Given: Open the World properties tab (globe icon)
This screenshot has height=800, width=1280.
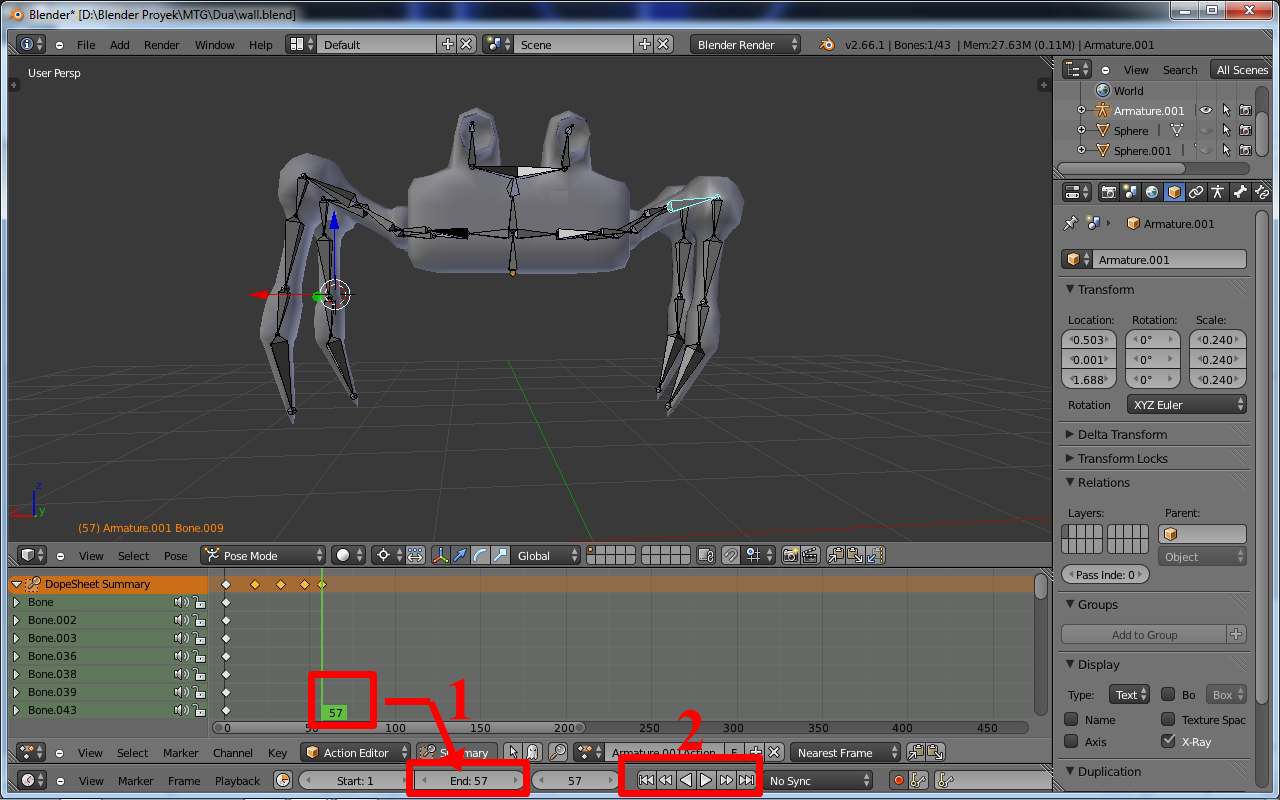Looking at the screenshot, I should tap(1152, 191).
